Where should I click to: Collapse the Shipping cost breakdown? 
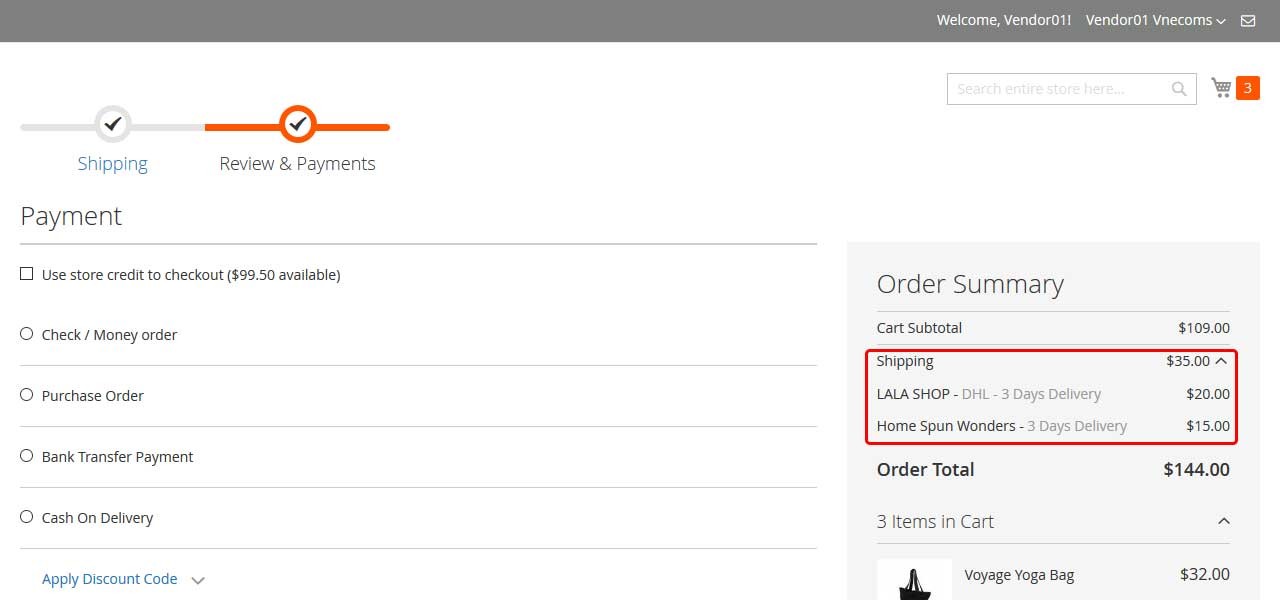[1222, 361]
